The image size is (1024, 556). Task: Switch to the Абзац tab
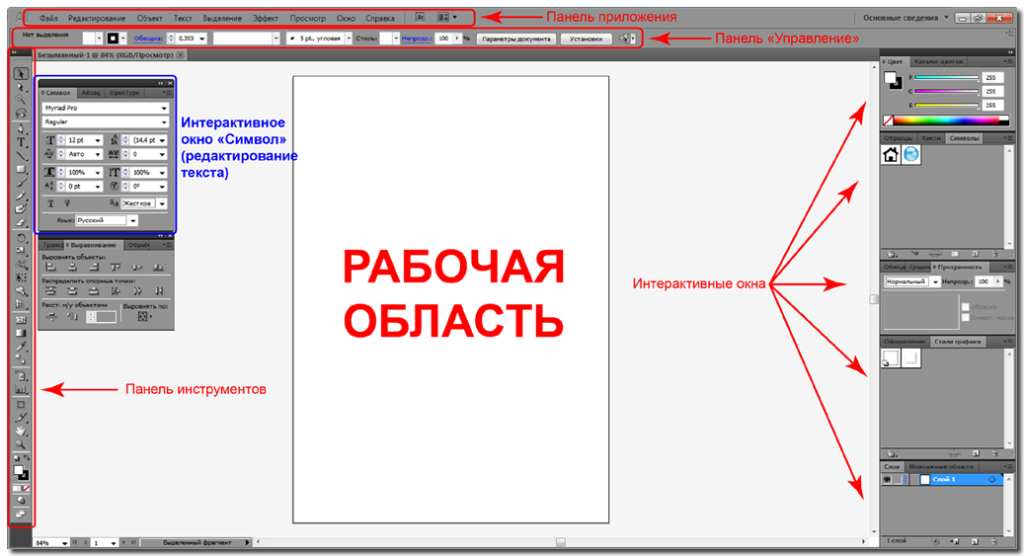[91, 92]
